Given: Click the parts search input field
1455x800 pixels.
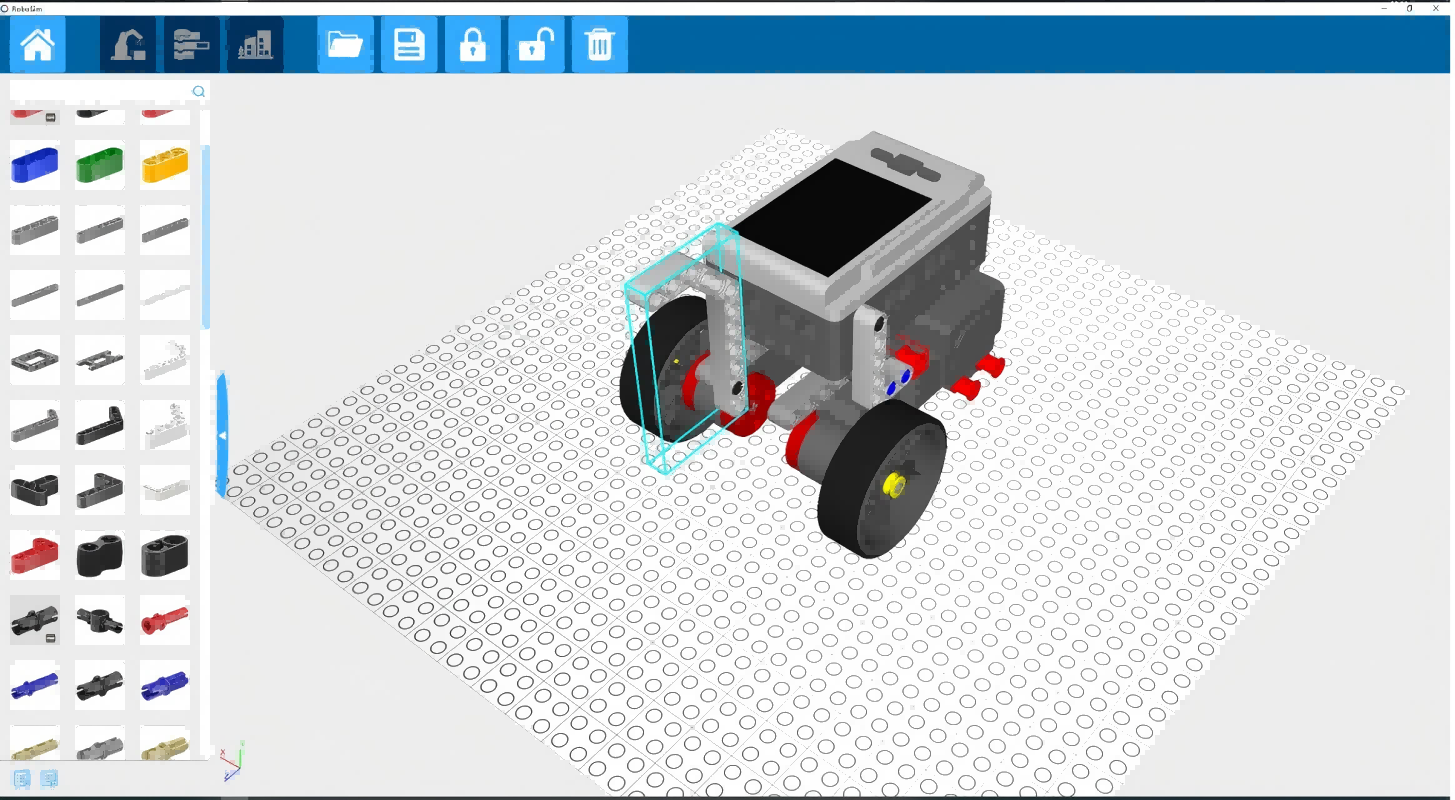Looking at the screenshot, I should (100, 92).
